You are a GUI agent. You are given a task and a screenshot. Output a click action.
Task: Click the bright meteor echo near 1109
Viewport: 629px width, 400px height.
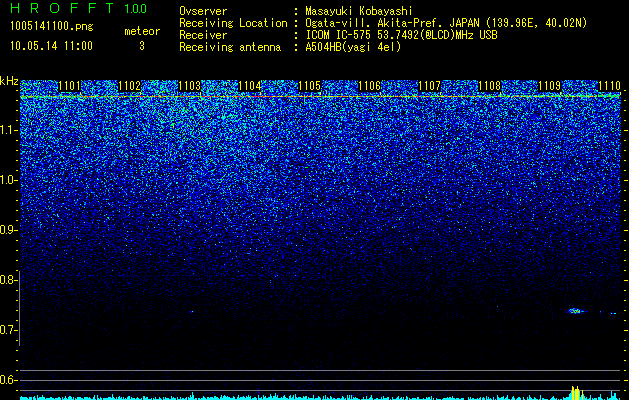(576, 311)
